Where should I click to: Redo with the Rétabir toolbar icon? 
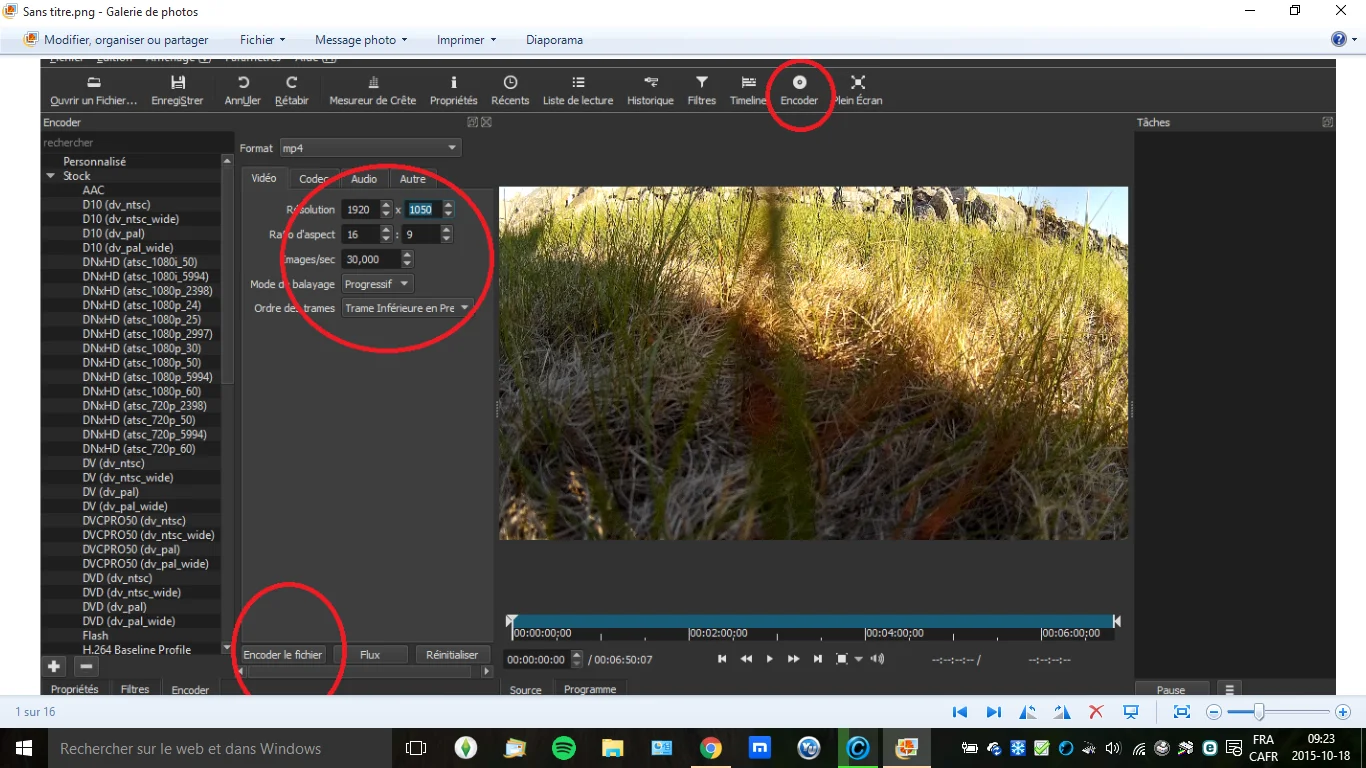[x=292, y=91]
